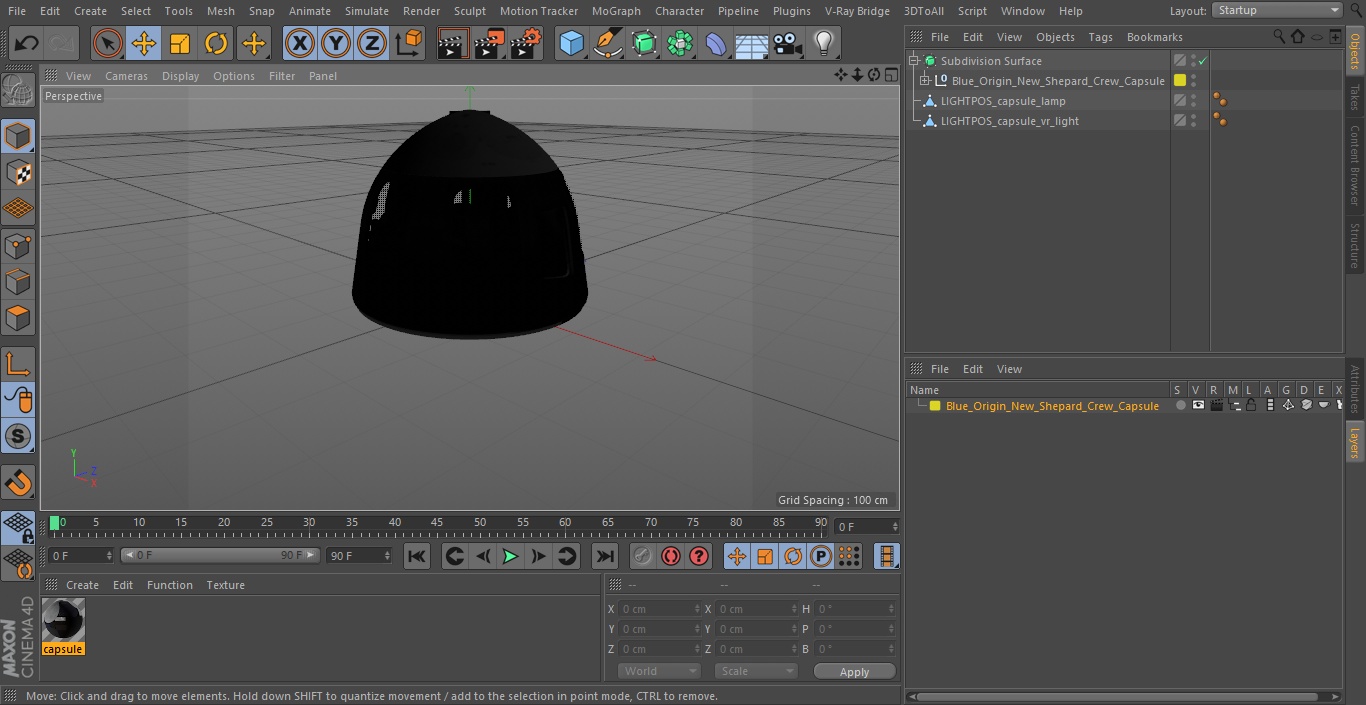Toggle Y axis lock
Viewport: 1366px width, 705px height.
336,43
